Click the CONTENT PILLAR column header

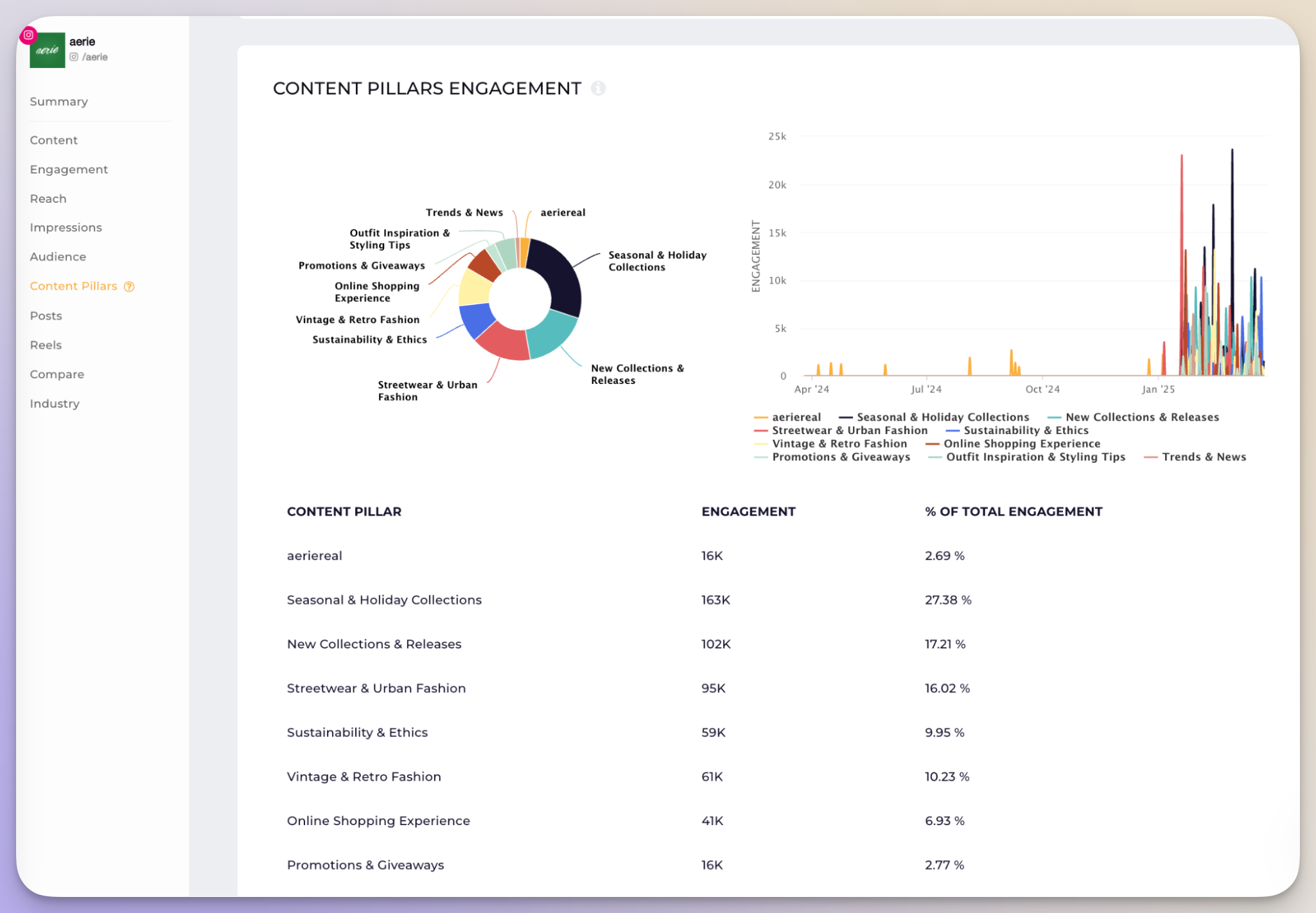(344, 512)
